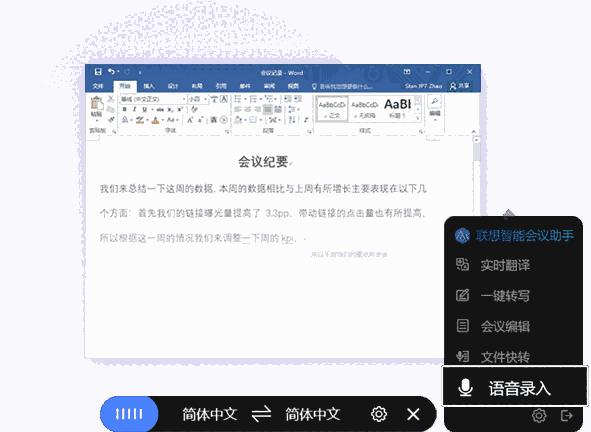591x432 pixels.
Task: Click the Stan JP7 Zhao account name
Action: [x=423, y=86]
